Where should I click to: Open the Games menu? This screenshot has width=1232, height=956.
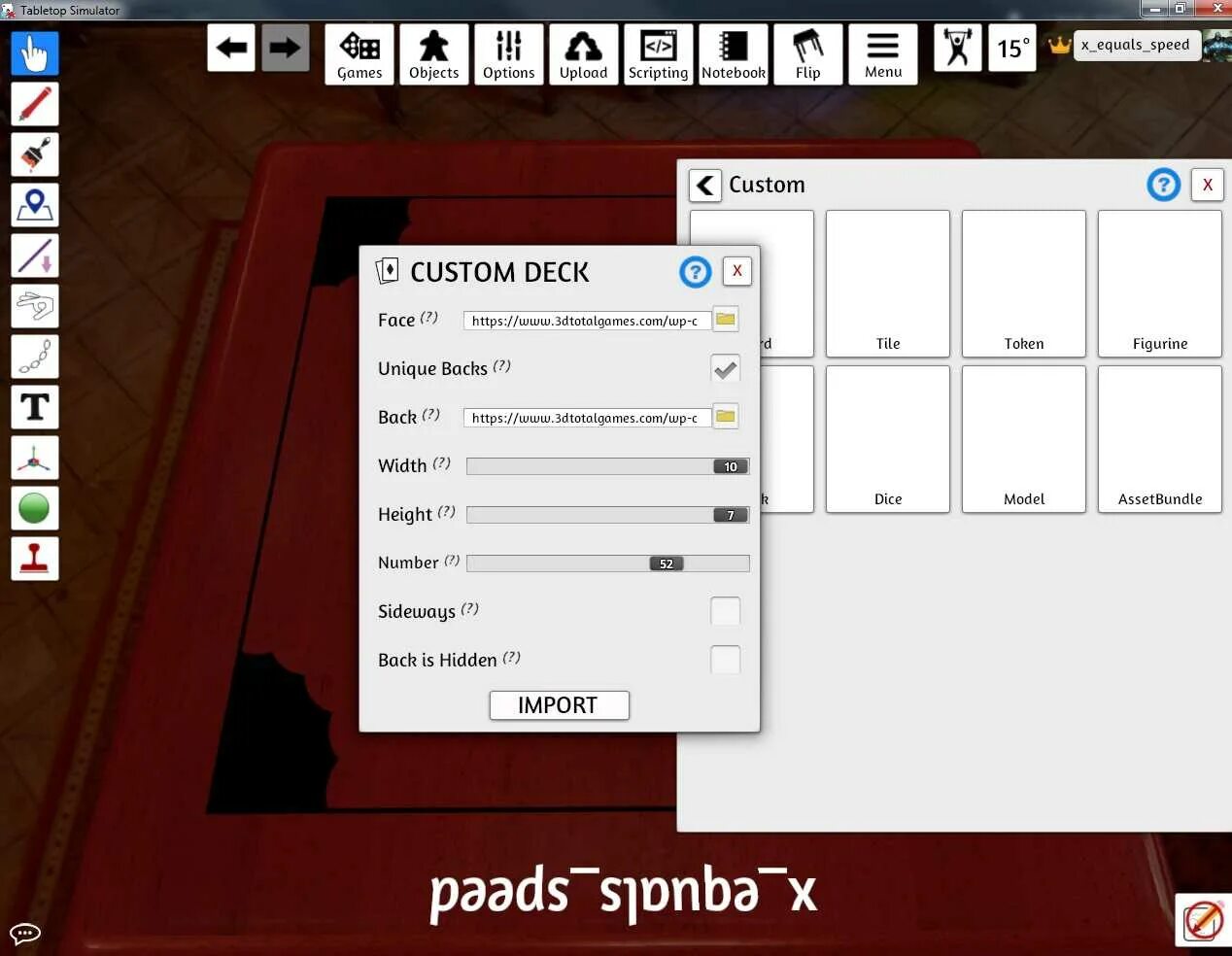359,54
